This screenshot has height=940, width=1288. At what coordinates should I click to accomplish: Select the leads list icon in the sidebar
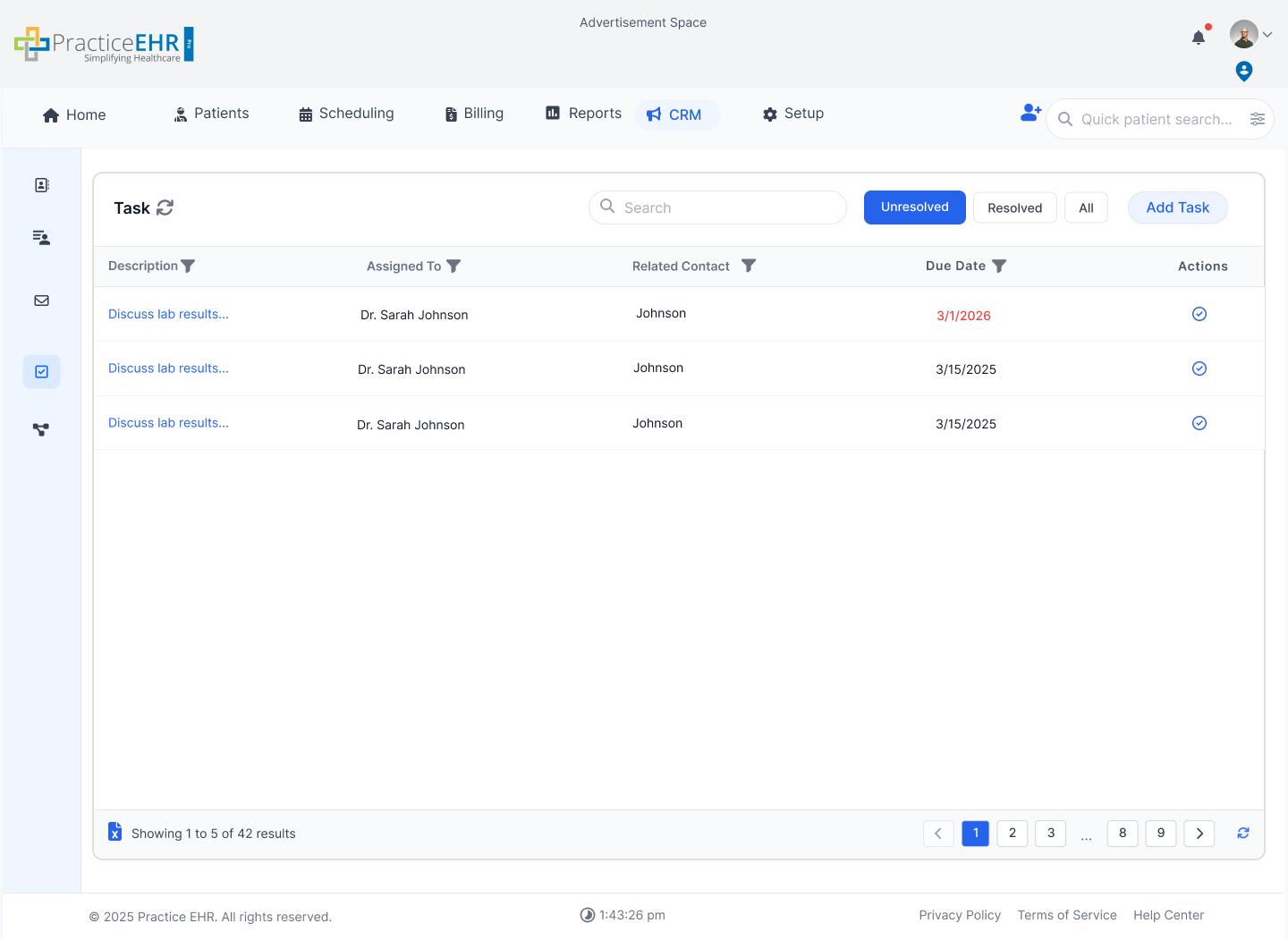point(41,237)
